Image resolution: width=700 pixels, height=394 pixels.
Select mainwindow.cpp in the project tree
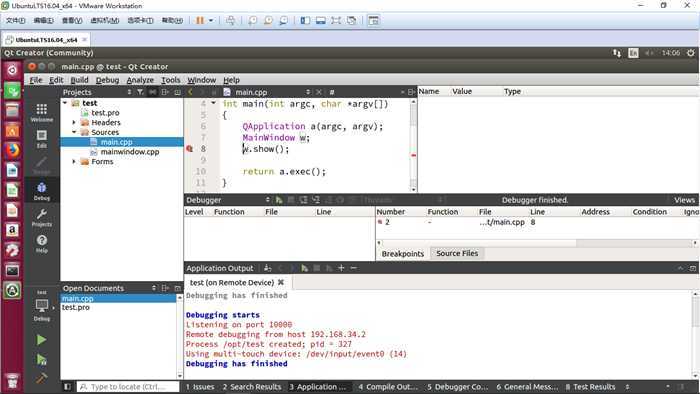(x=129, y=152)
